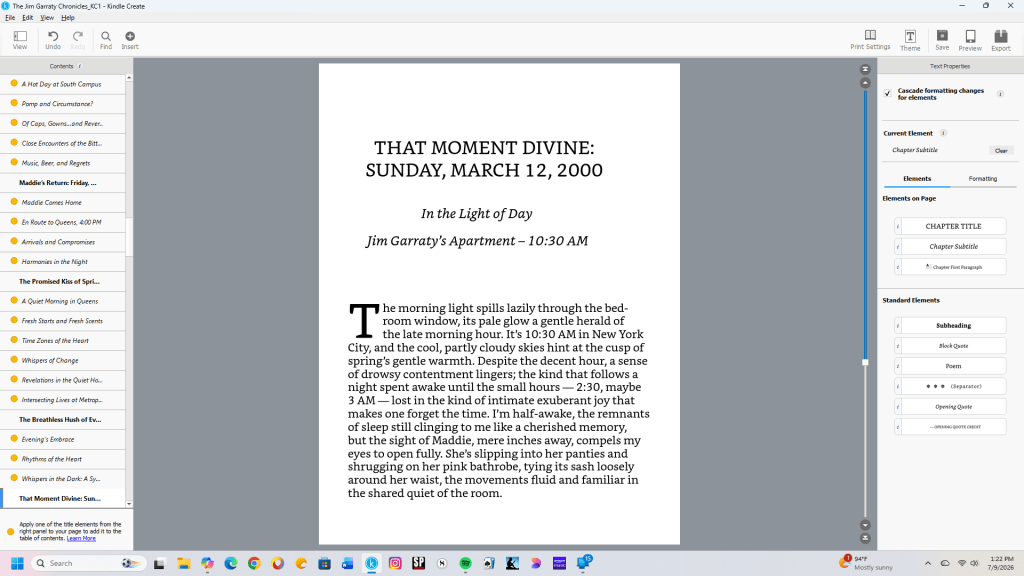Switch to the Formatting tab
Screen dimensions: 1024x576
[982, 179]
